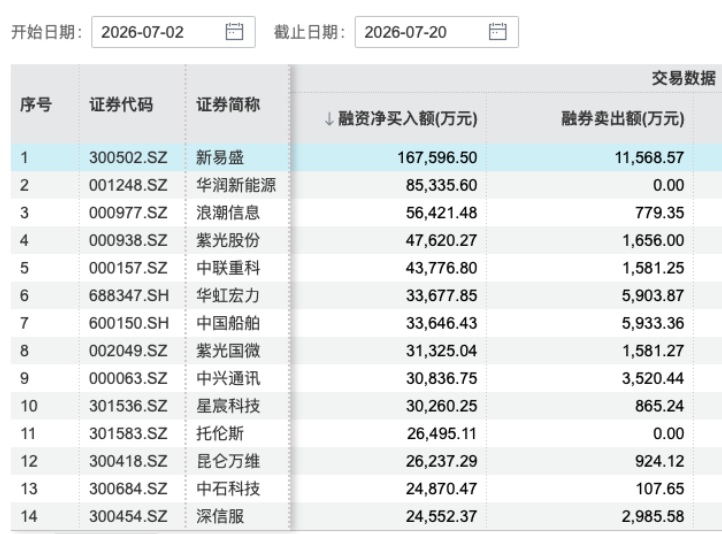
Task: Select stock code 001248.SZ
Action: (x=128, y=185)
